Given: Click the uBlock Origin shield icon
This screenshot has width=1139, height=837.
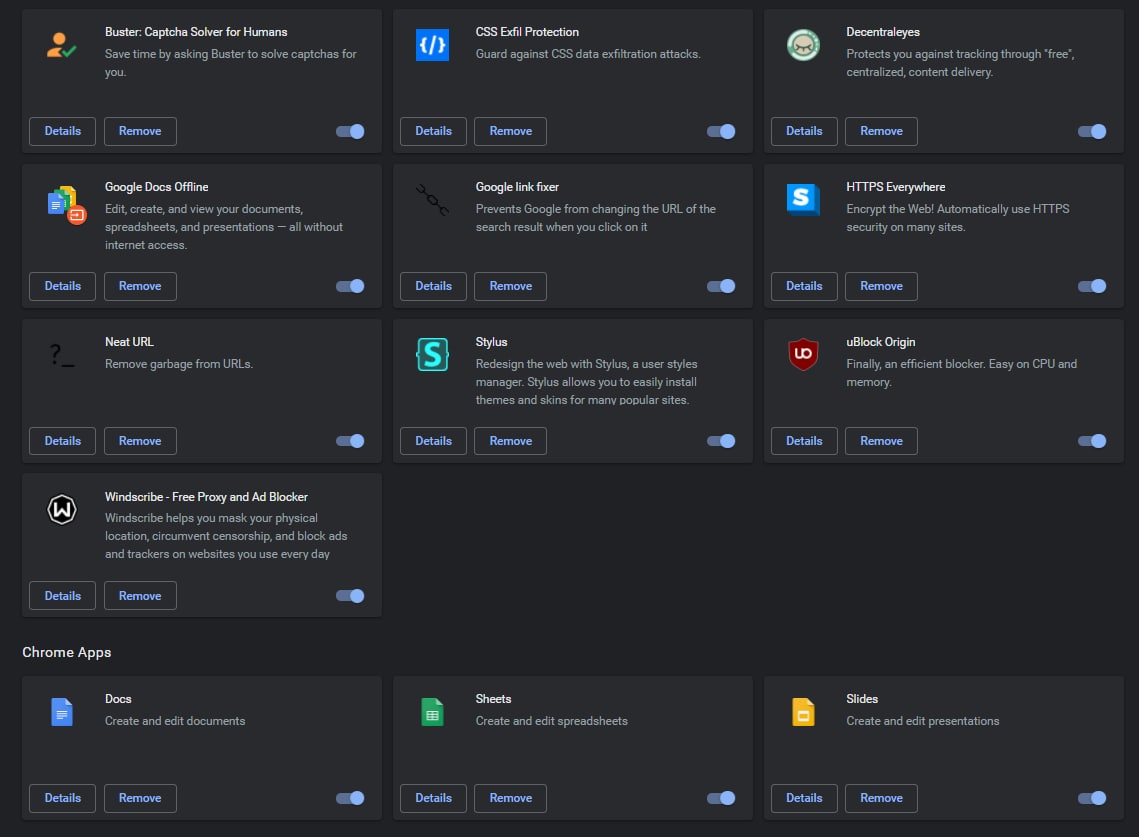Looking at the screenshot, I should (x=803, y=355).
